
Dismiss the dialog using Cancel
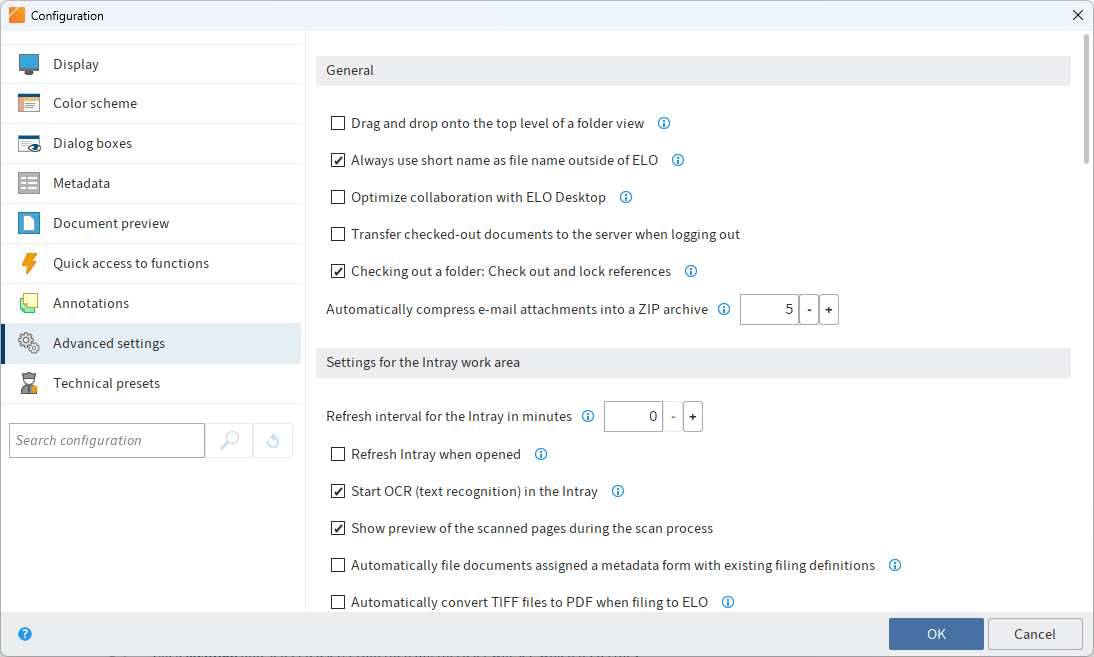click(1035, 633)
